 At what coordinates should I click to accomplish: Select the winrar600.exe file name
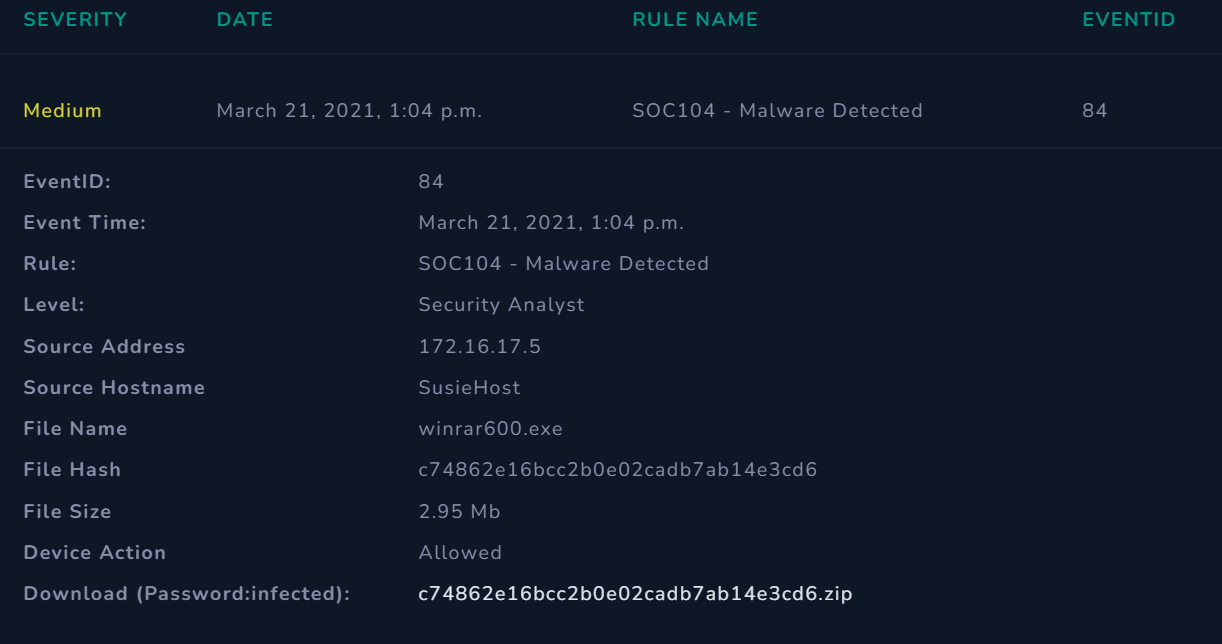(490, 428)
